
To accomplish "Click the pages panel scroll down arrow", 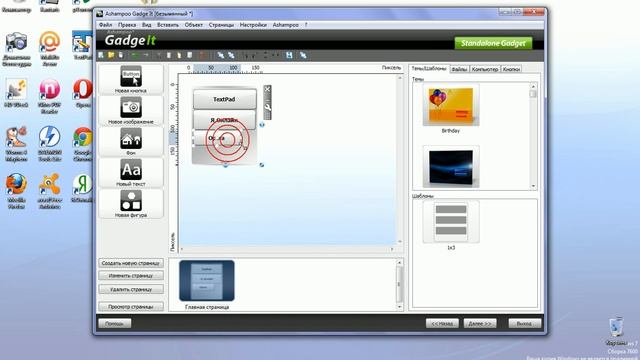I will (399, 307).
